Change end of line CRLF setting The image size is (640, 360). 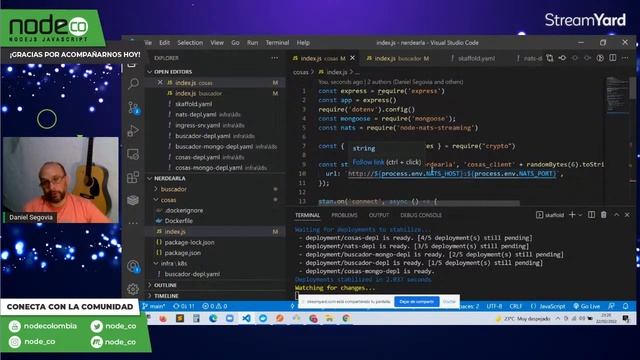pyautogui.click(x=516, y=306)
